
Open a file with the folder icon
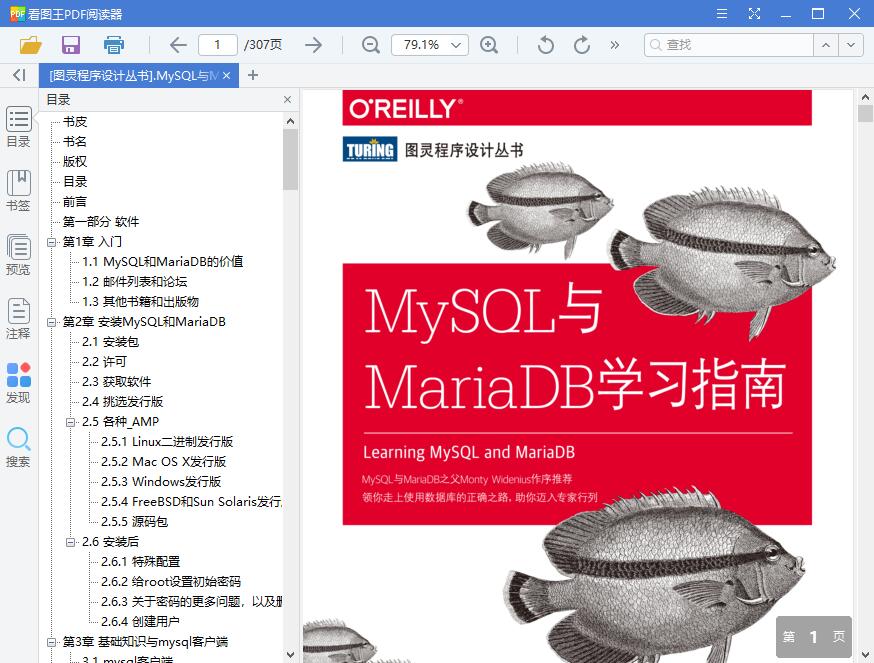tap(31, 45)
